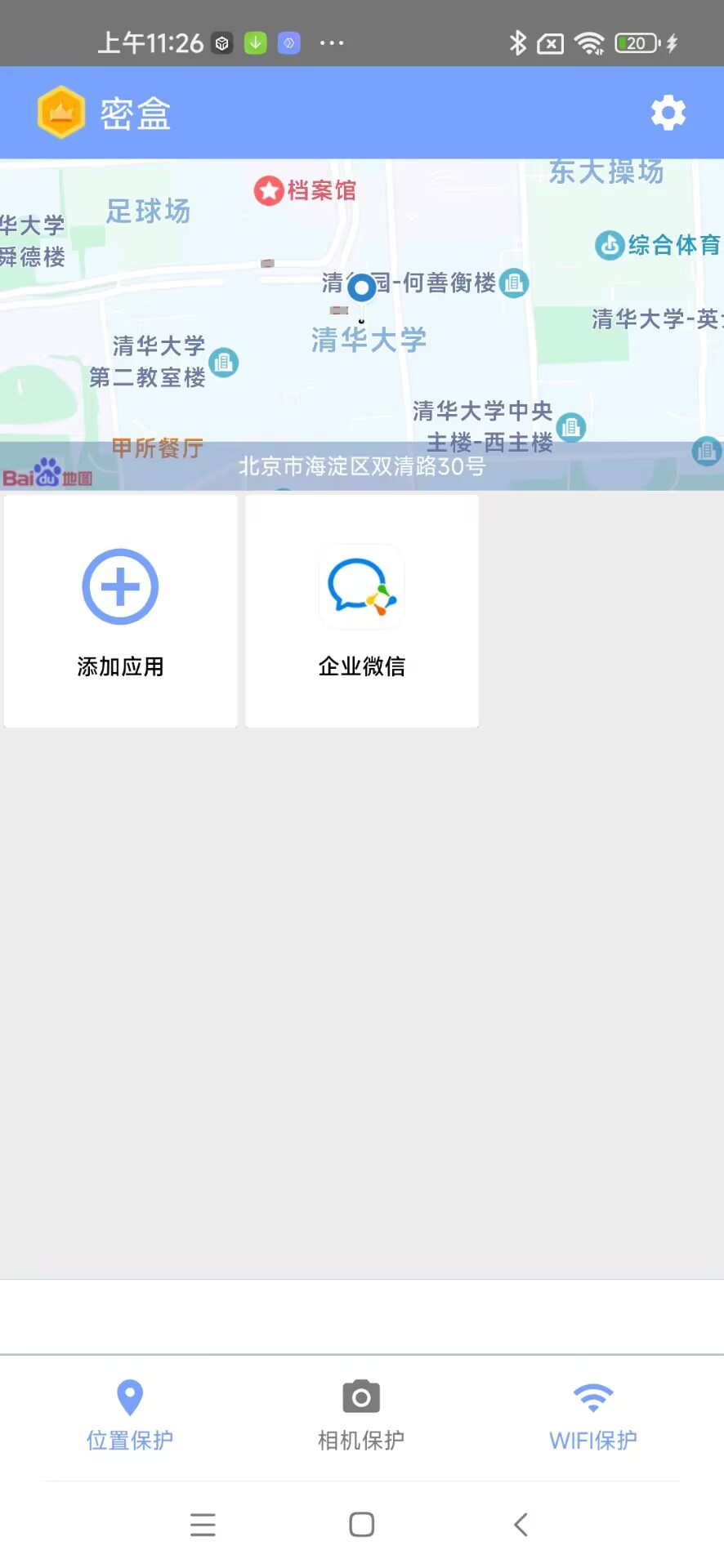Tap the 何善衡楼 building marker icon
The image size is (724, 1568).
514,283
